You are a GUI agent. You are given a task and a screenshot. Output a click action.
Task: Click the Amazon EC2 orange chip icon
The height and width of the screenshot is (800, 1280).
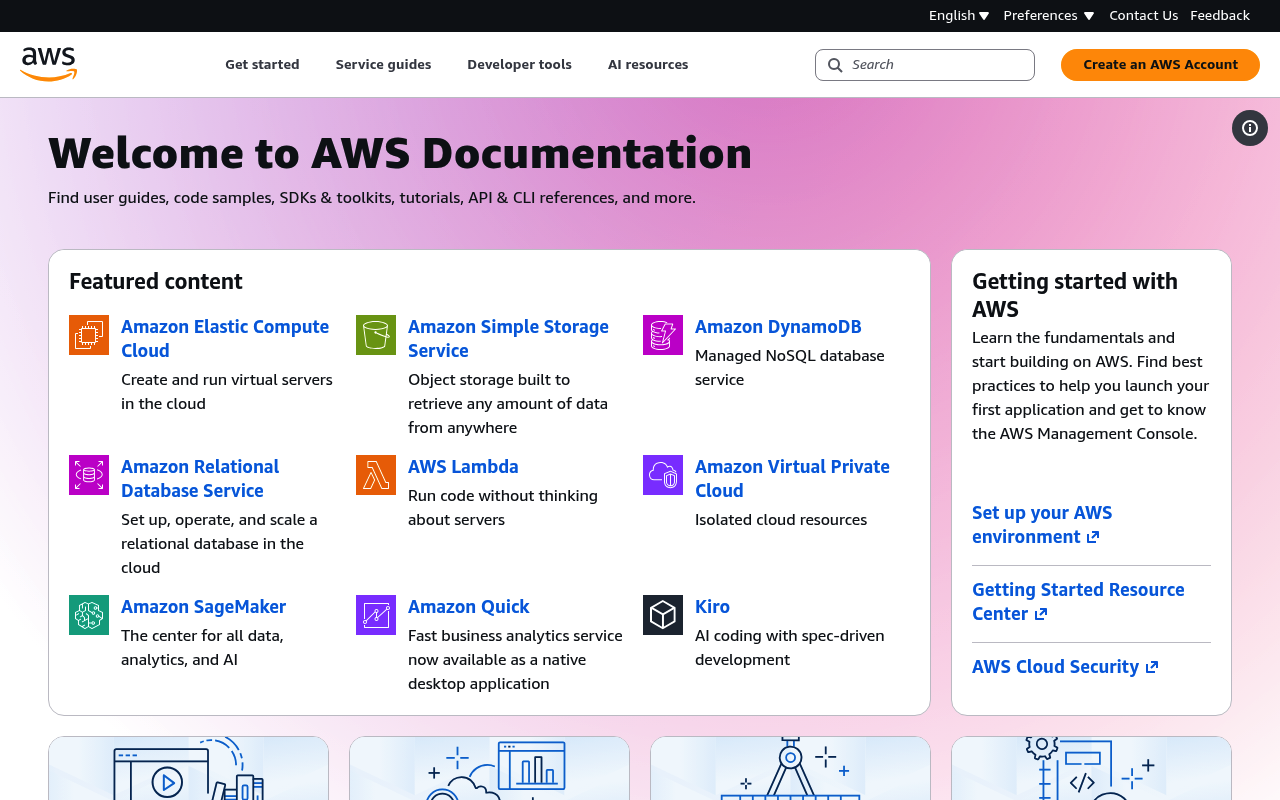[89, 335]
